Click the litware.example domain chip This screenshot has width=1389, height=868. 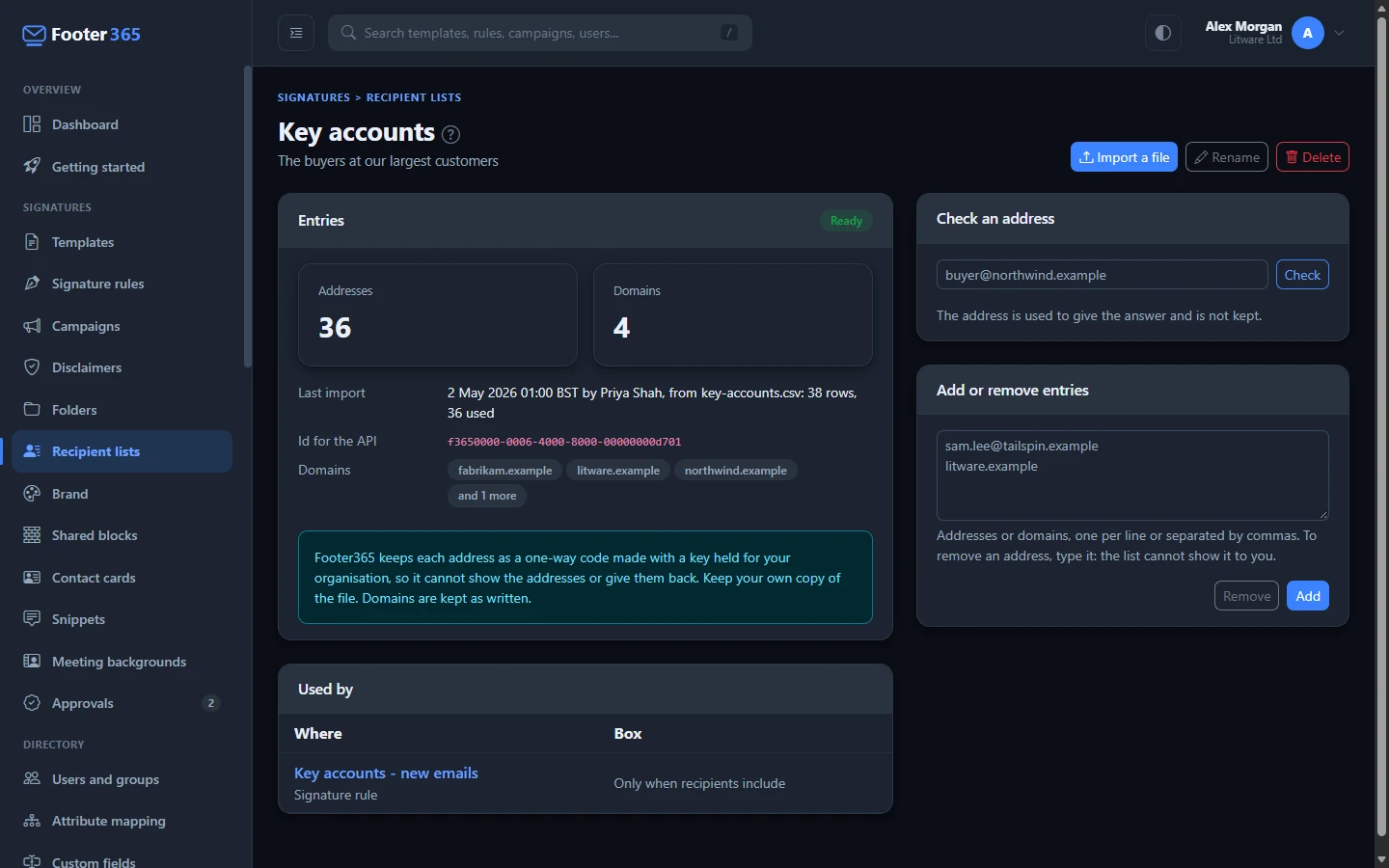(x=618, y=471)
